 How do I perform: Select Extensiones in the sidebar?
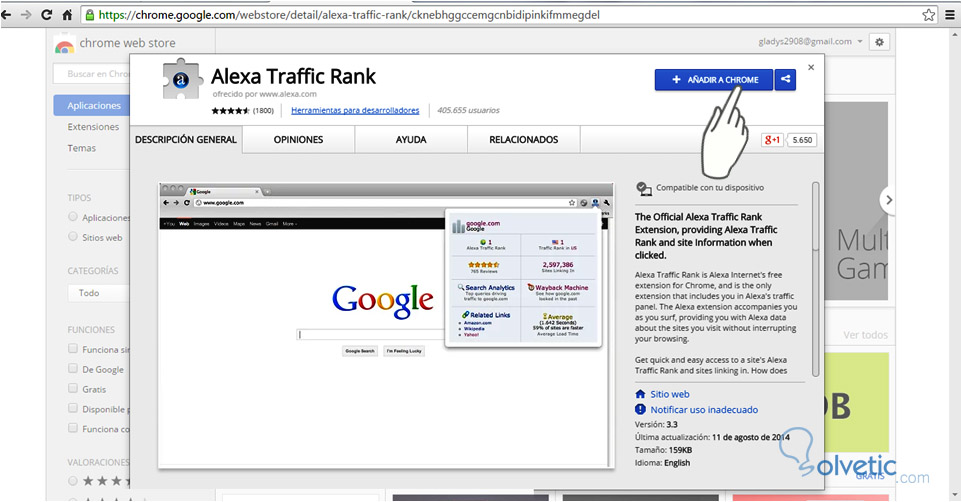coord(93,126)
